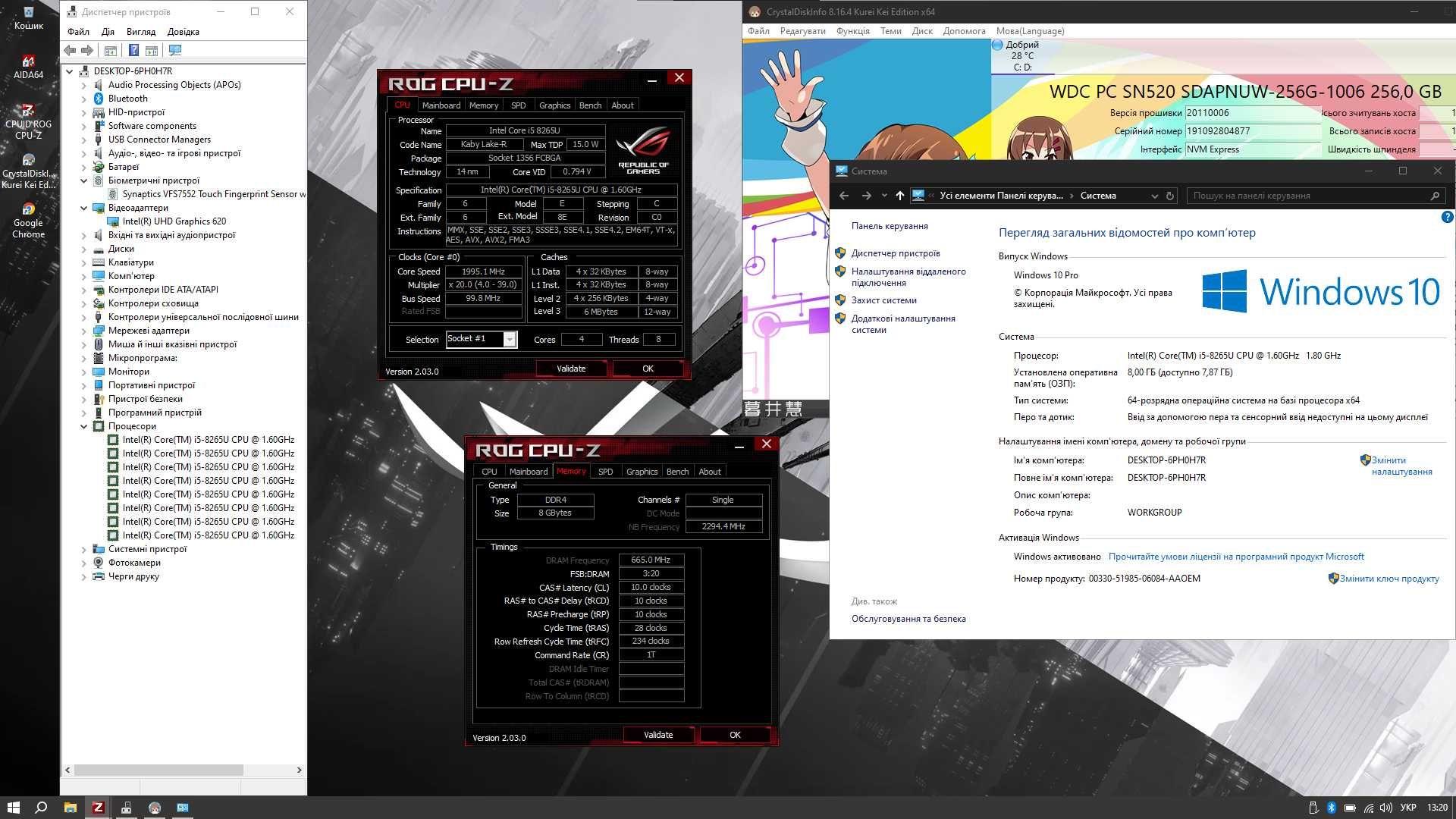Expand the Bluetooth node in Device Manager

point(84,99)
